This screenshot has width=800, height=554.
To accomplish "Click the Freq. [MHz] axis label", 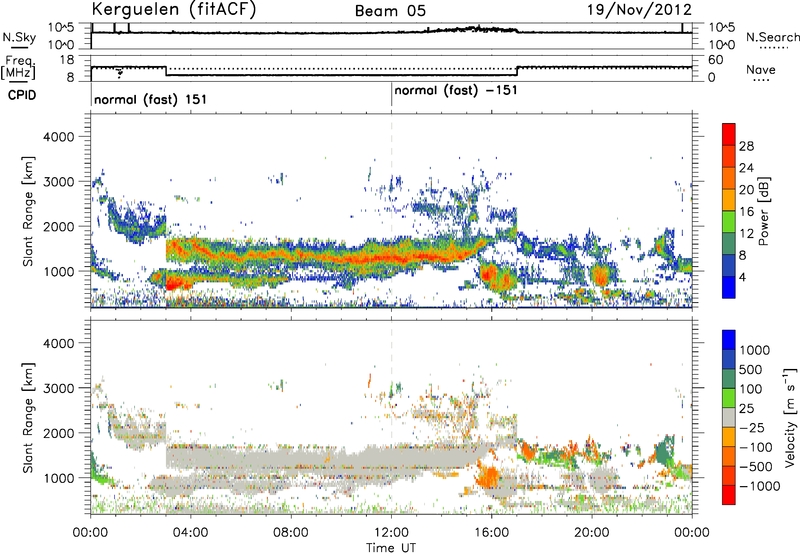I will coord(18,68).
